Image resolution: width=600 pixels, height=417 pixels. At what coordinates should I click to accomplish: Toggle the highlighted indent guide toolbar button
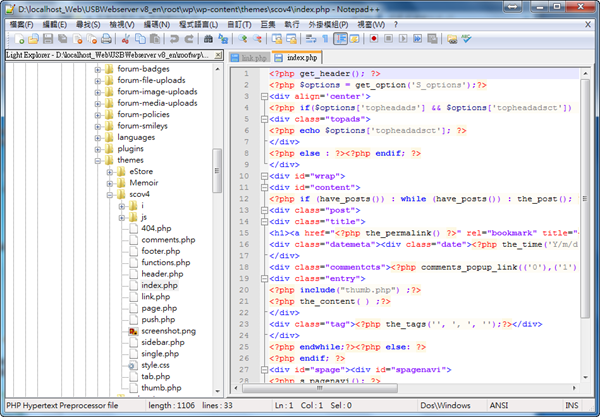click(340, 38)
